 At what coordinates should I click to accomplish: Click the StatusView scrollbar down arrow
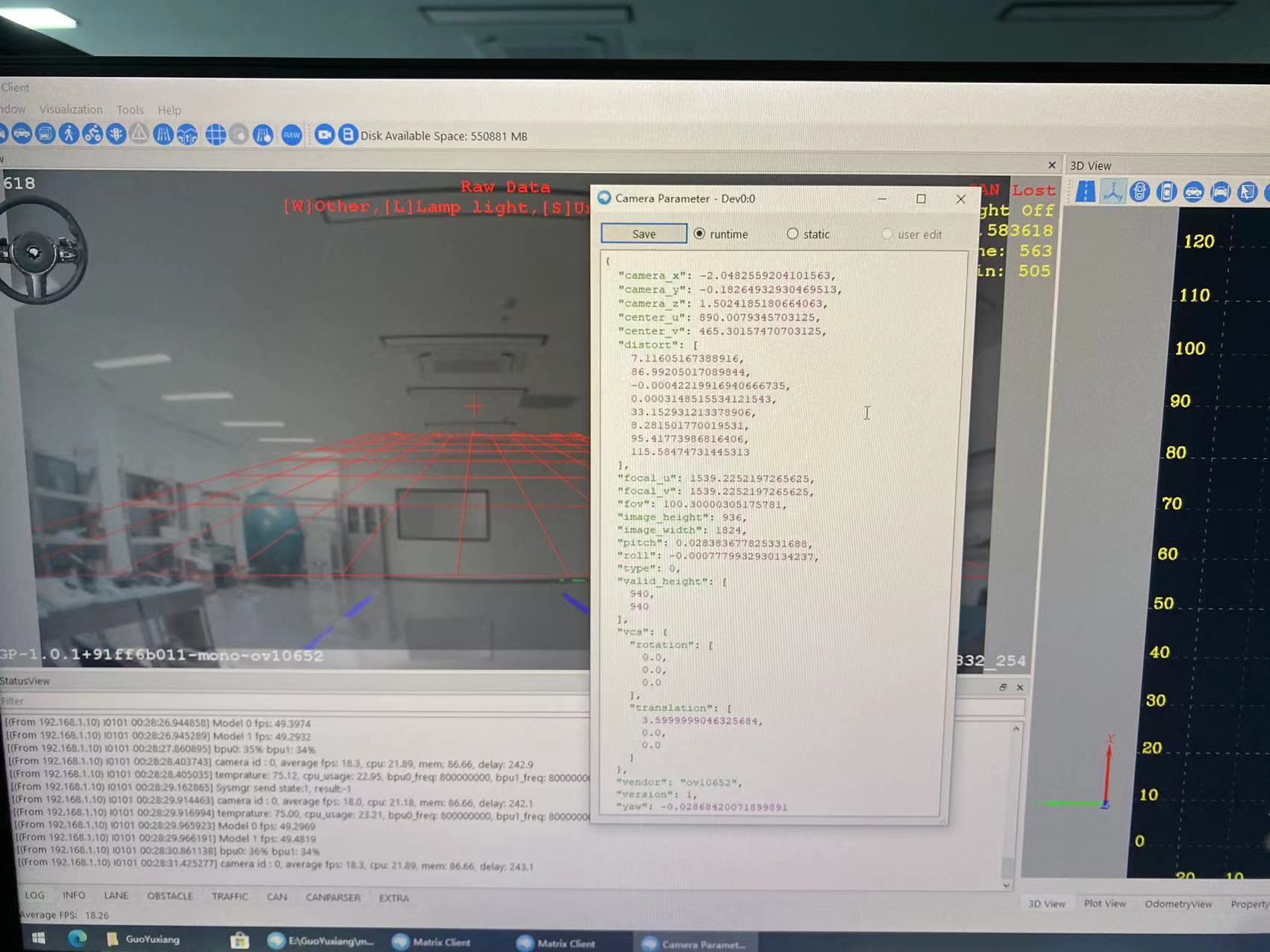[1007, 885]
